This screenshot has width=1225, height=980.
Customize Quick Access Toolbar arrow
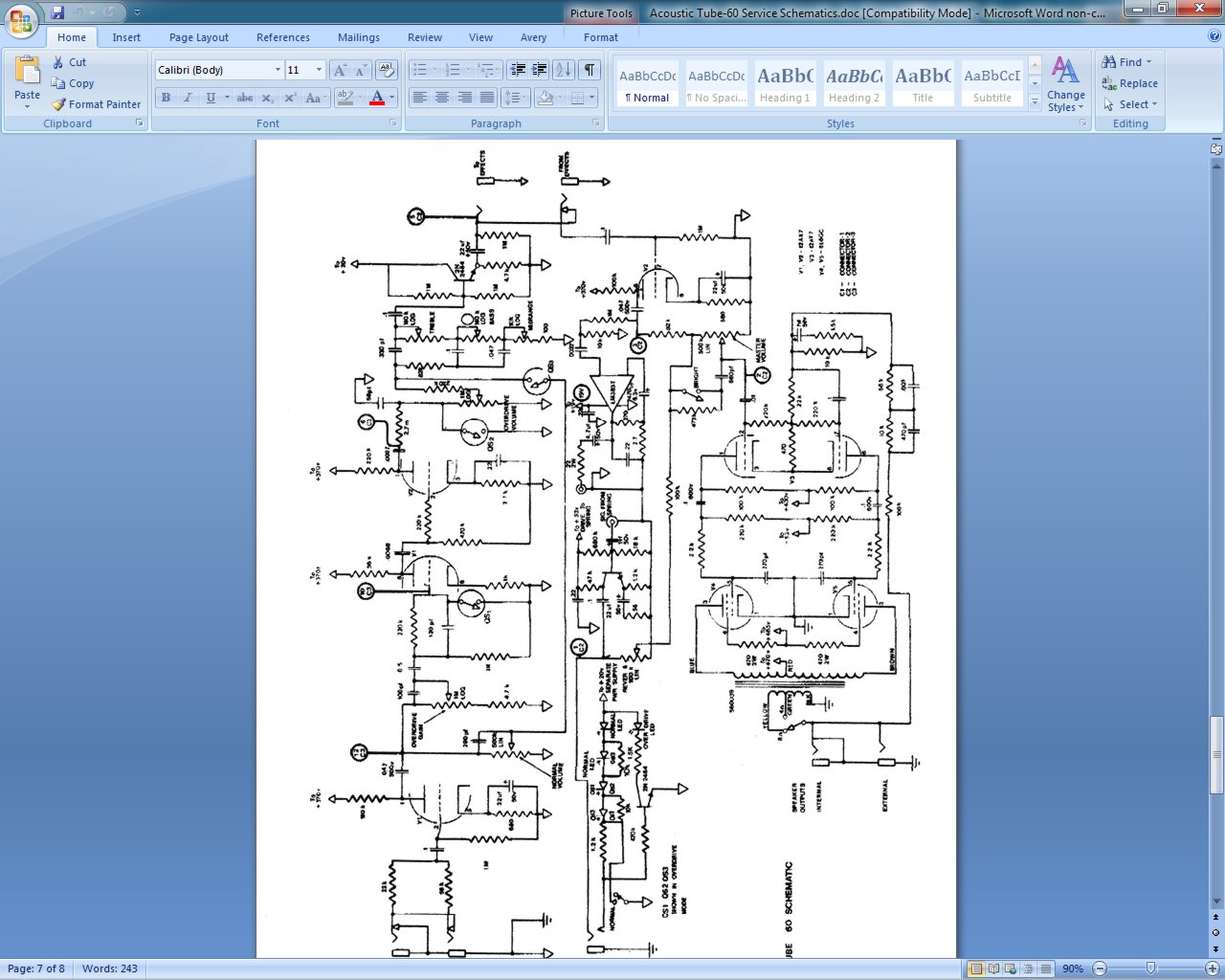(x=137, y=13)
